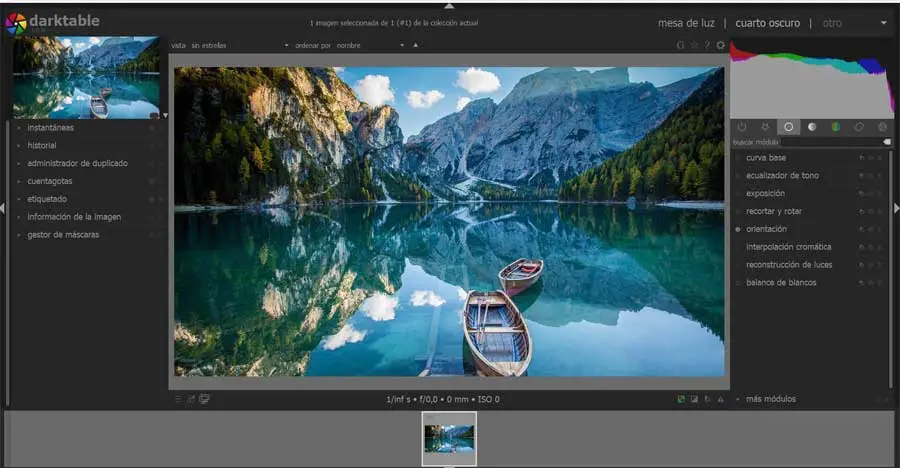Enable the curva base module

(738, 158)
